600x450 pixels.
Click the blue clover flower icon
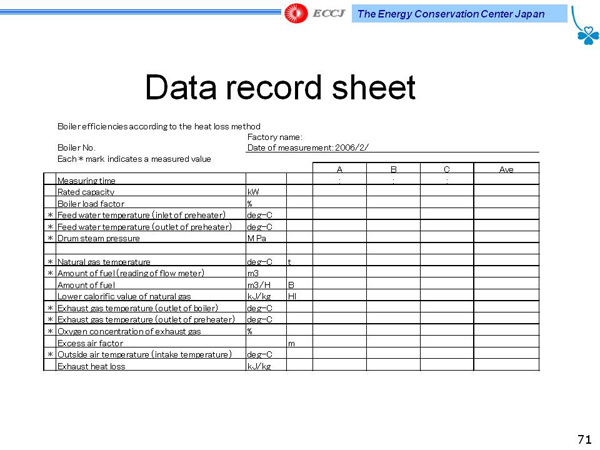point(588,36)
